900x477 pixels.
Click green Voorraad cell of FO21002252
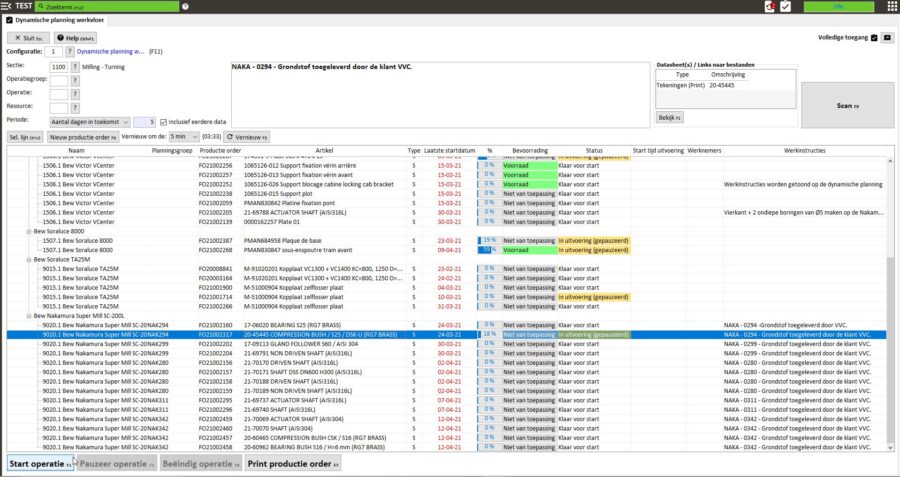[x=529, y=184]
